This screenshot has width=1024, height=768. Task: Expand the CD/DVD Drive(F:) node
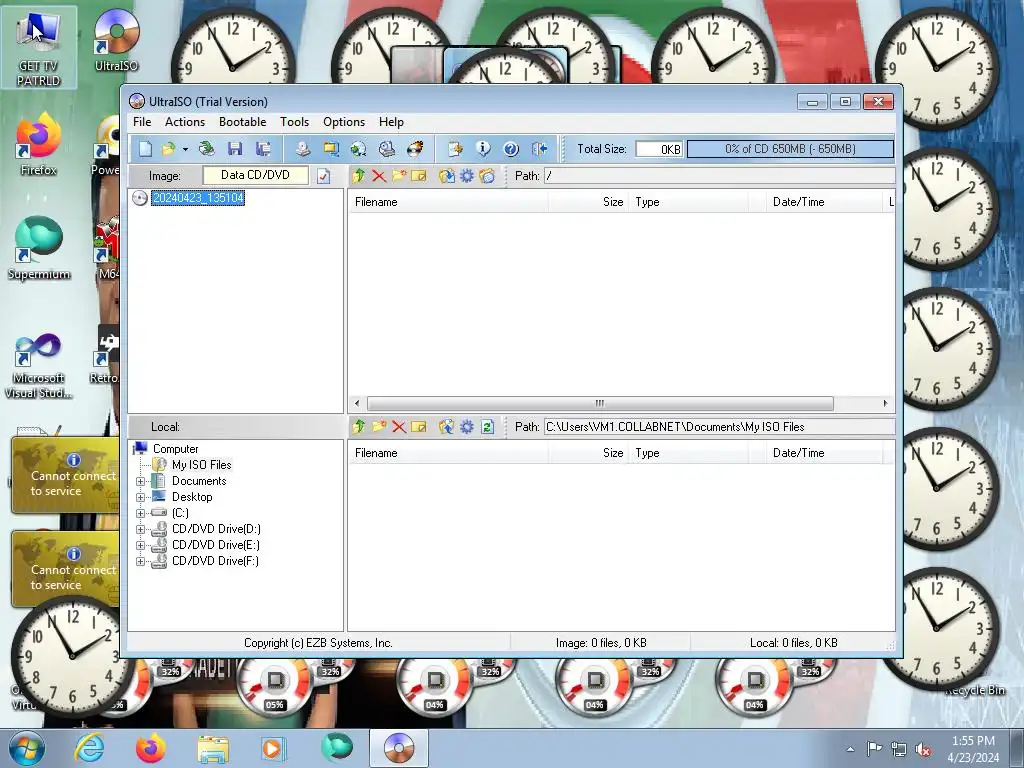140,561
